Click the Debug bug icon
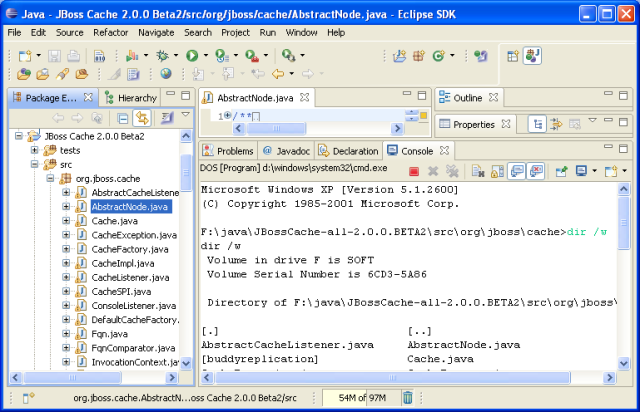The width and height of the screenshot is (640, 412). pyautogui.click(x=162, y=56)
